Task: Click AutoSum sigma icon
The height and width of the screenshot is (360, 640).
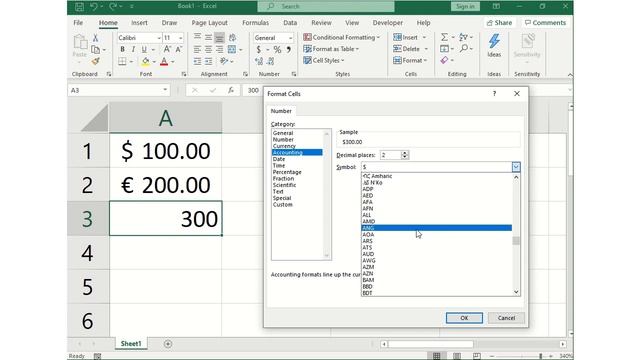Action: [444, 38]
